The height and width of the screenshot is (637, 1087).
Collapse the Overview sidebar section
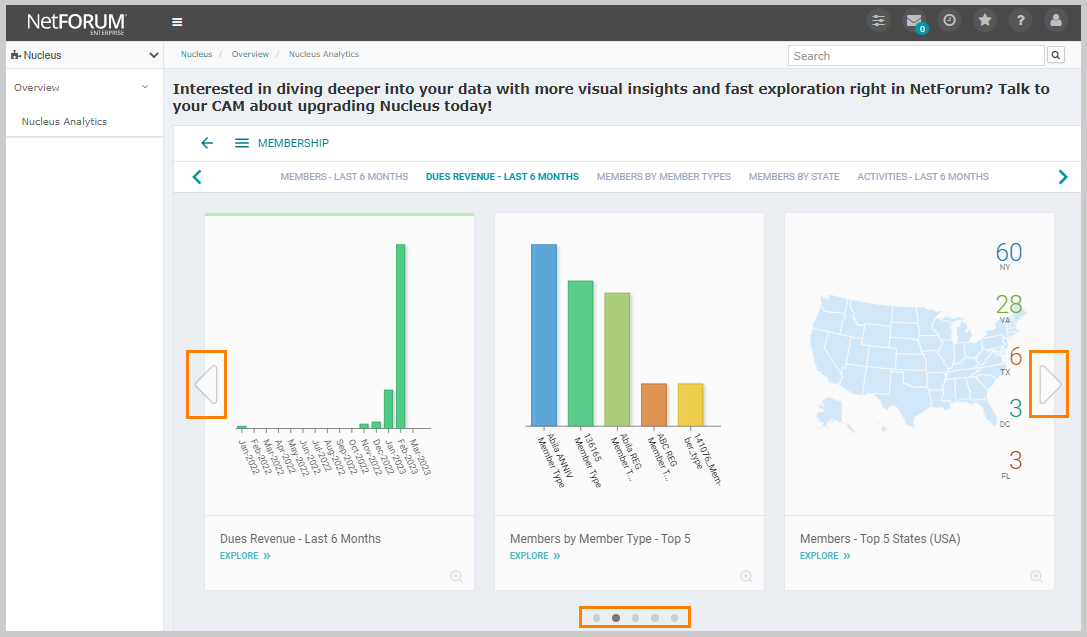145,88
